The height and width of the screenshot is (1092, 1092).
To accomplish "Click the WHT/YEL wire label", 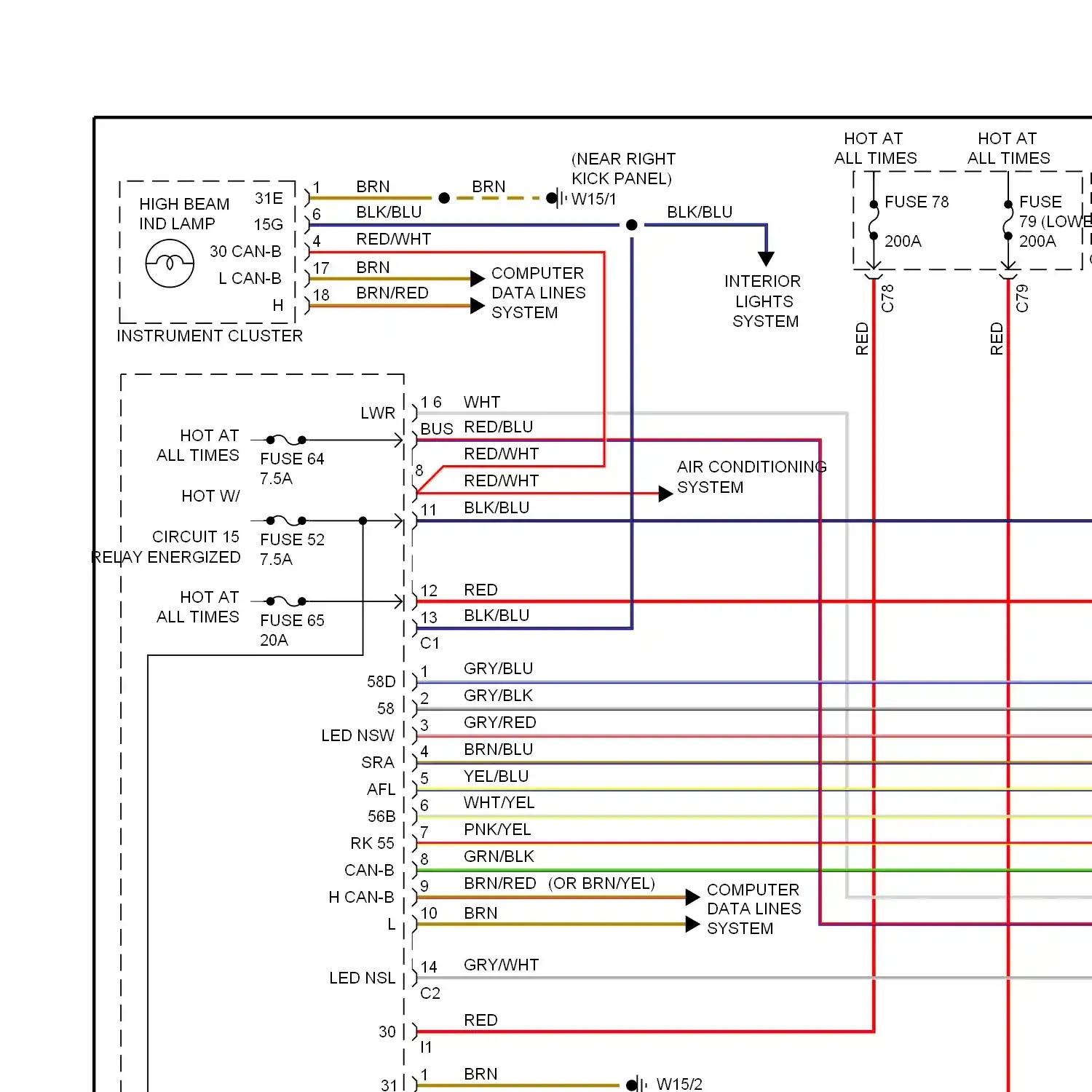I will pos(499,803).
